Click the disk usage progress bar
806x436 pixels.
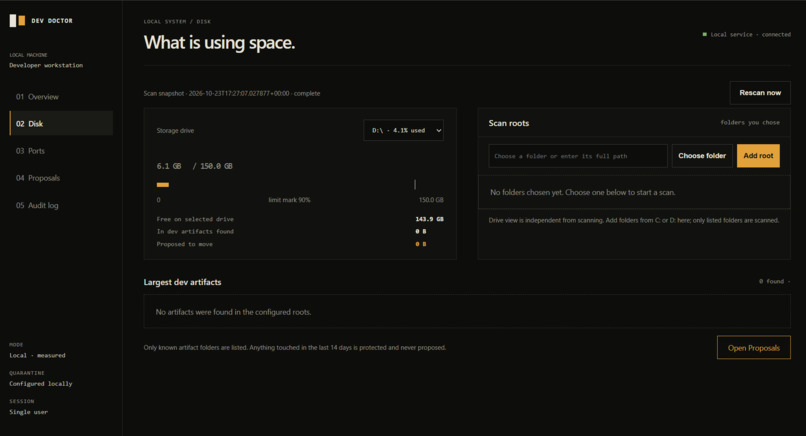pyautogui.click(x=300, y=185)
